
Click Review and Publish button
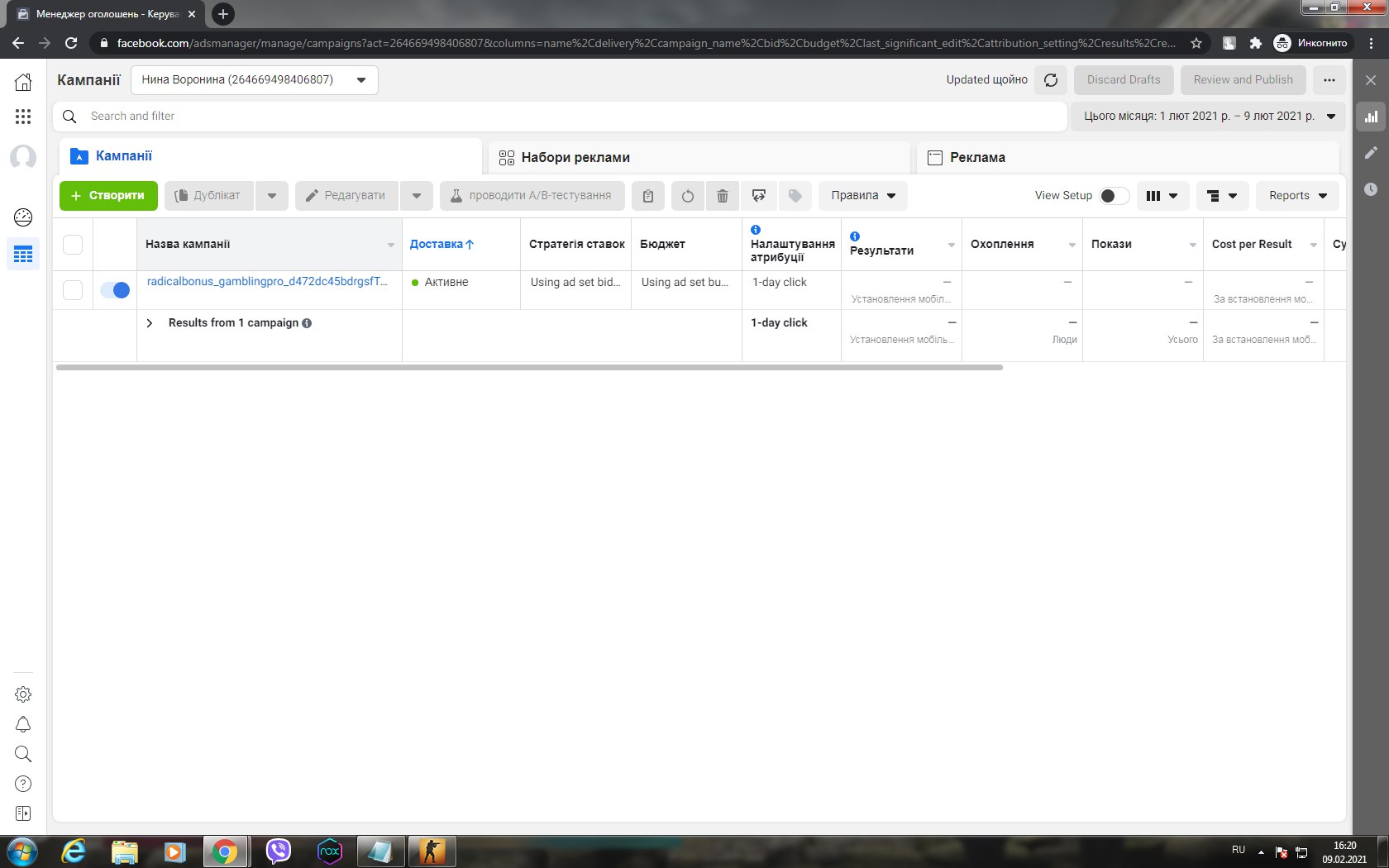(1243, 80)
